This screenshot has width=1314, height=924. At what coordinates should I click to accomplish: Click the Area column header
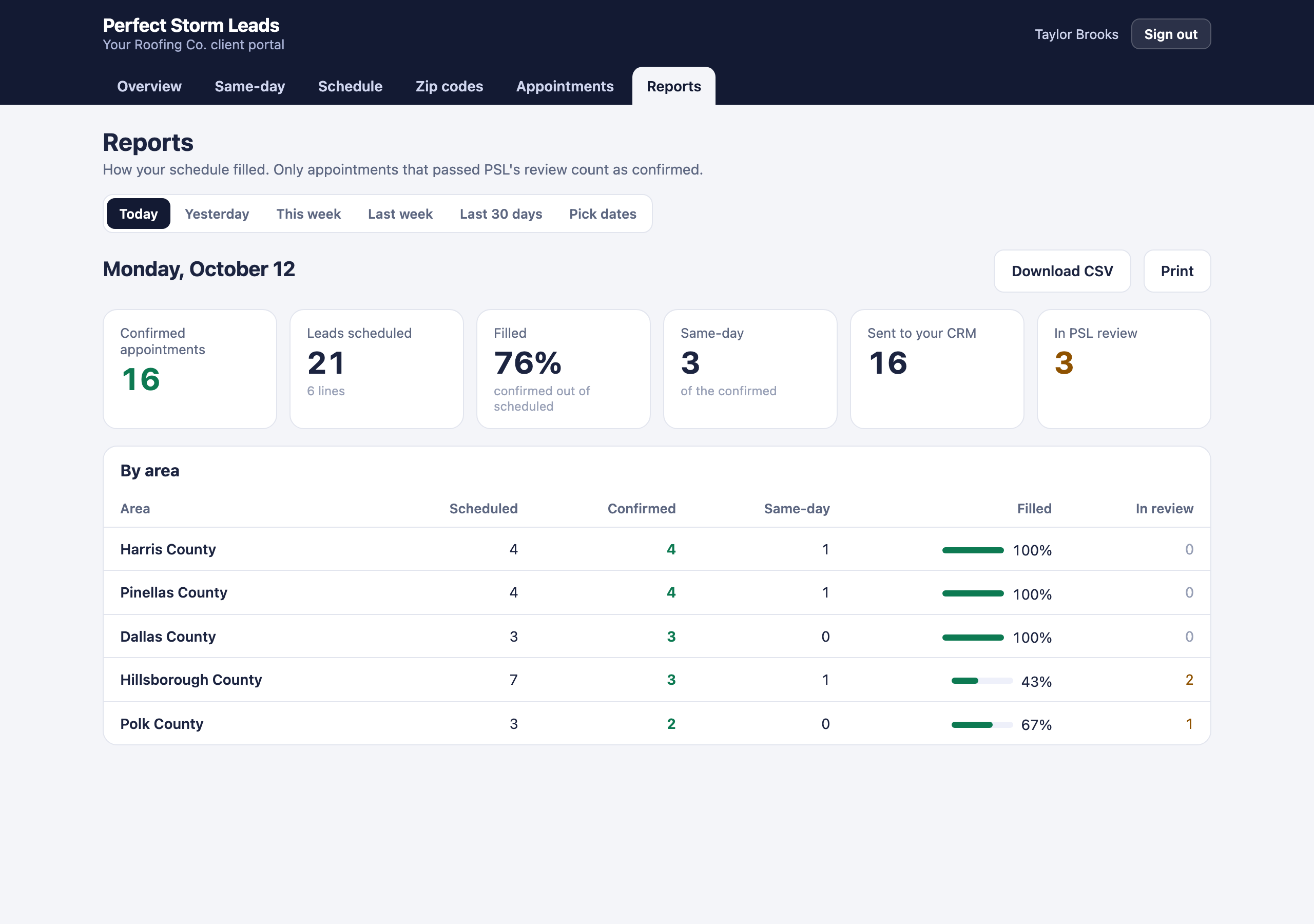[135, 509]
